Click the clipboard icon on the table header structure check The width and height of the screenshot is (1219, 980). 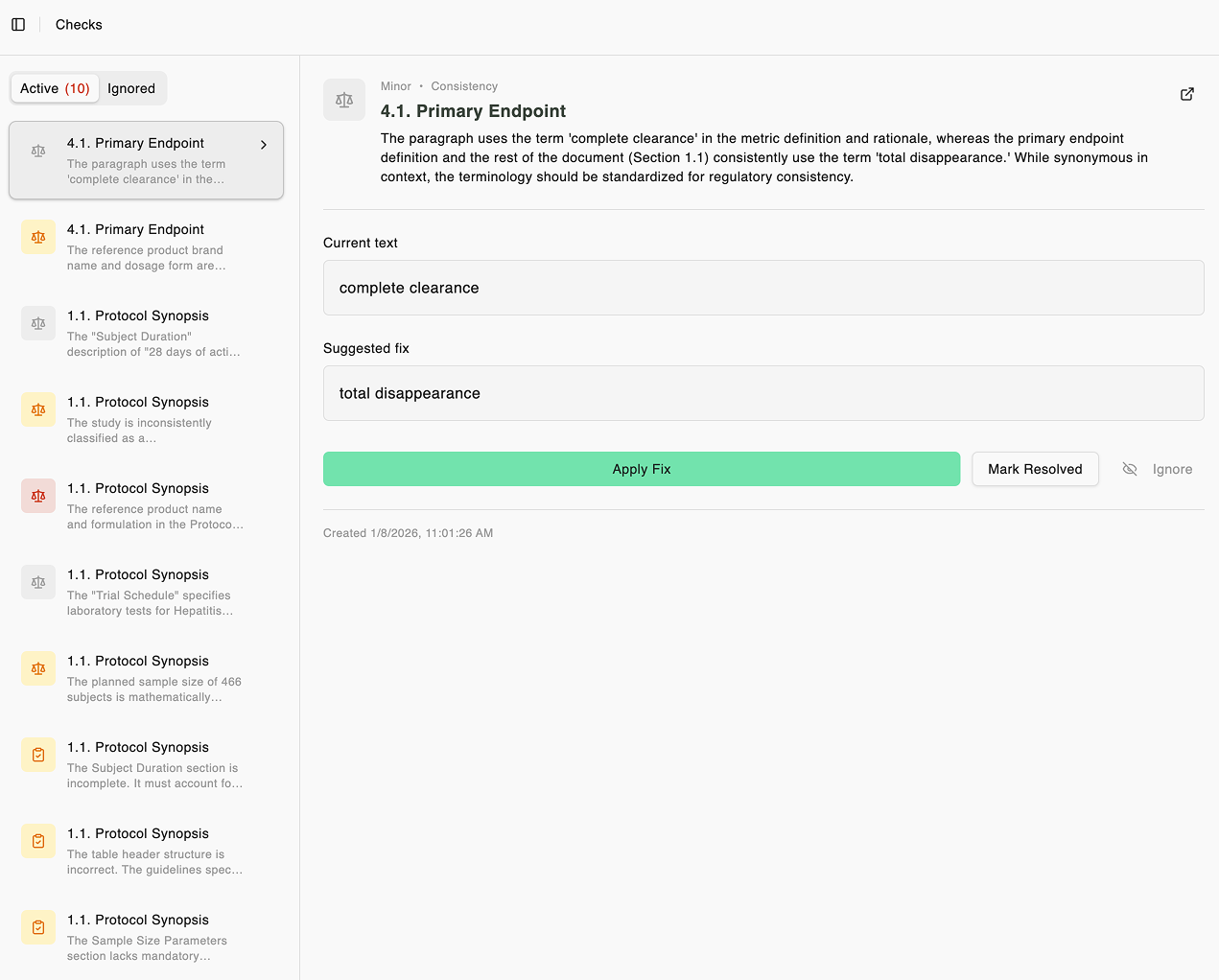[37, 841]
